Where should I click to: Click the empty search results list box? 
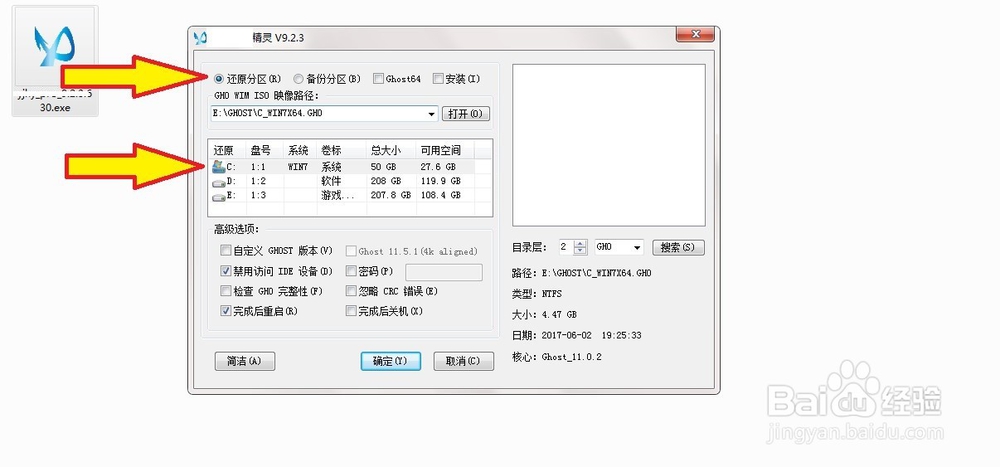[x=609, y=145]
